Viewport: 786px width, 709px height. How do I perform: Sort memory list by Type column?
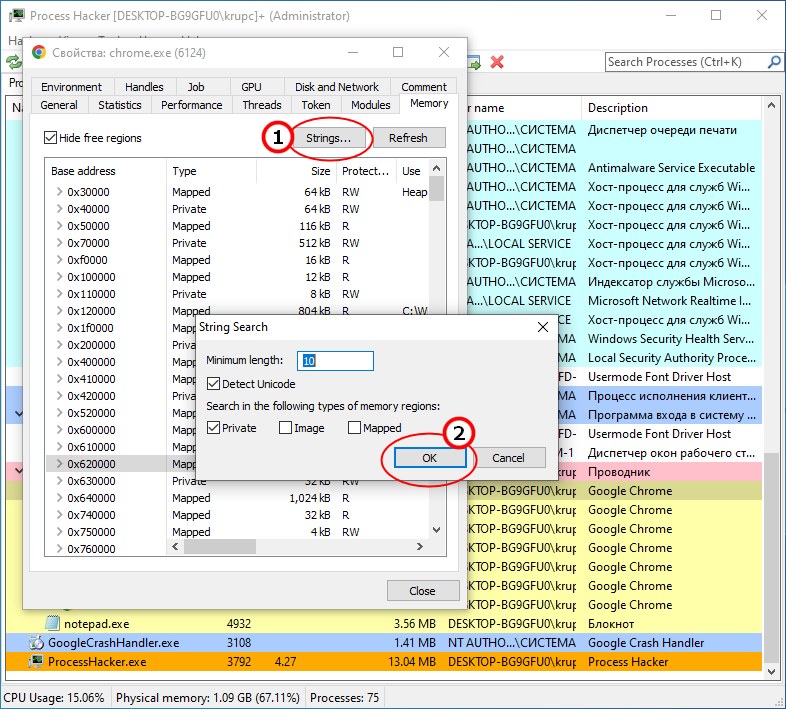pos(211,171)
